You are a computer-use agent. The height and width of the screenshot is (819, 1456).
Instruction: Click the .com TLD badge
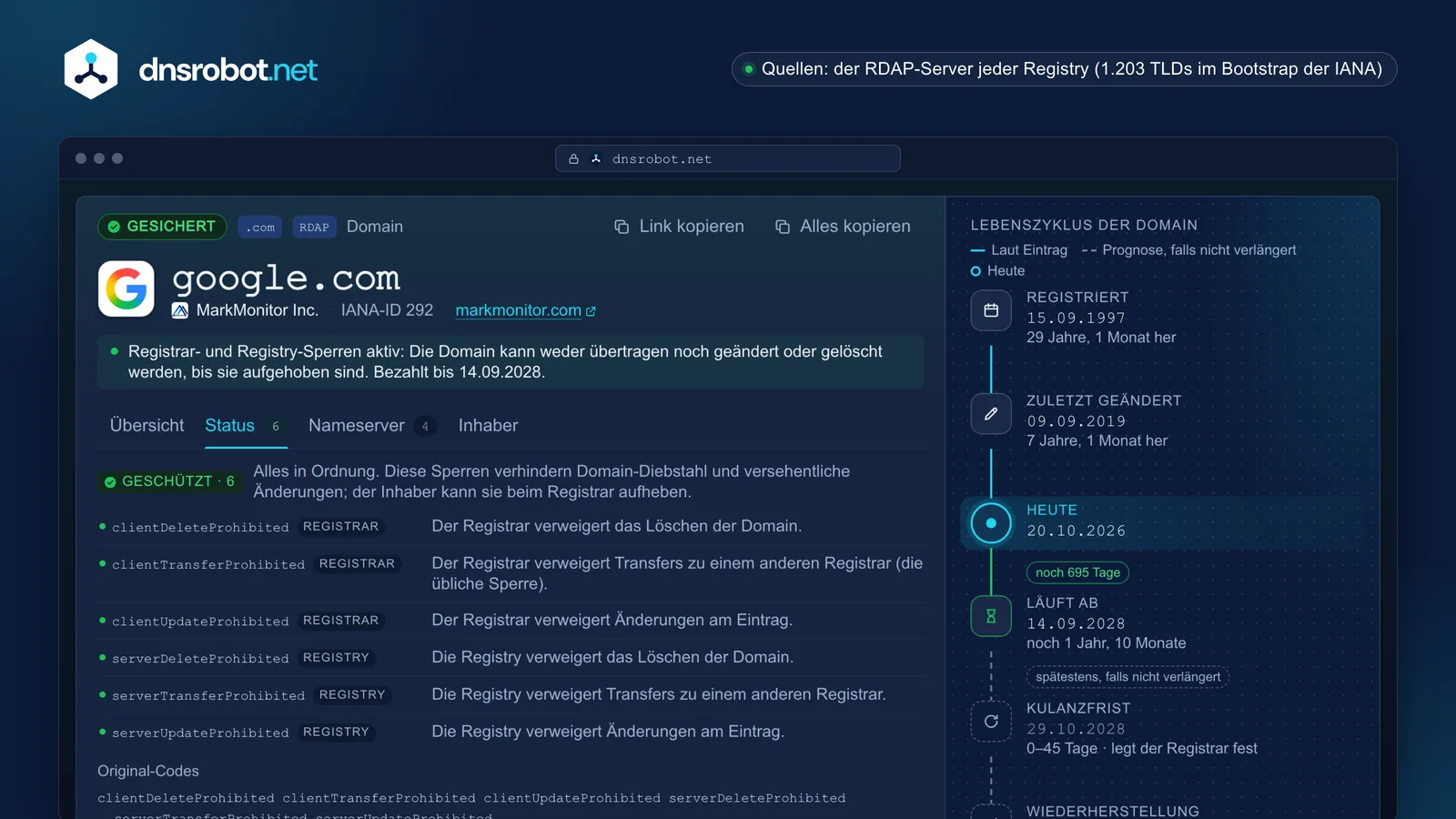(x=260, y=227)
